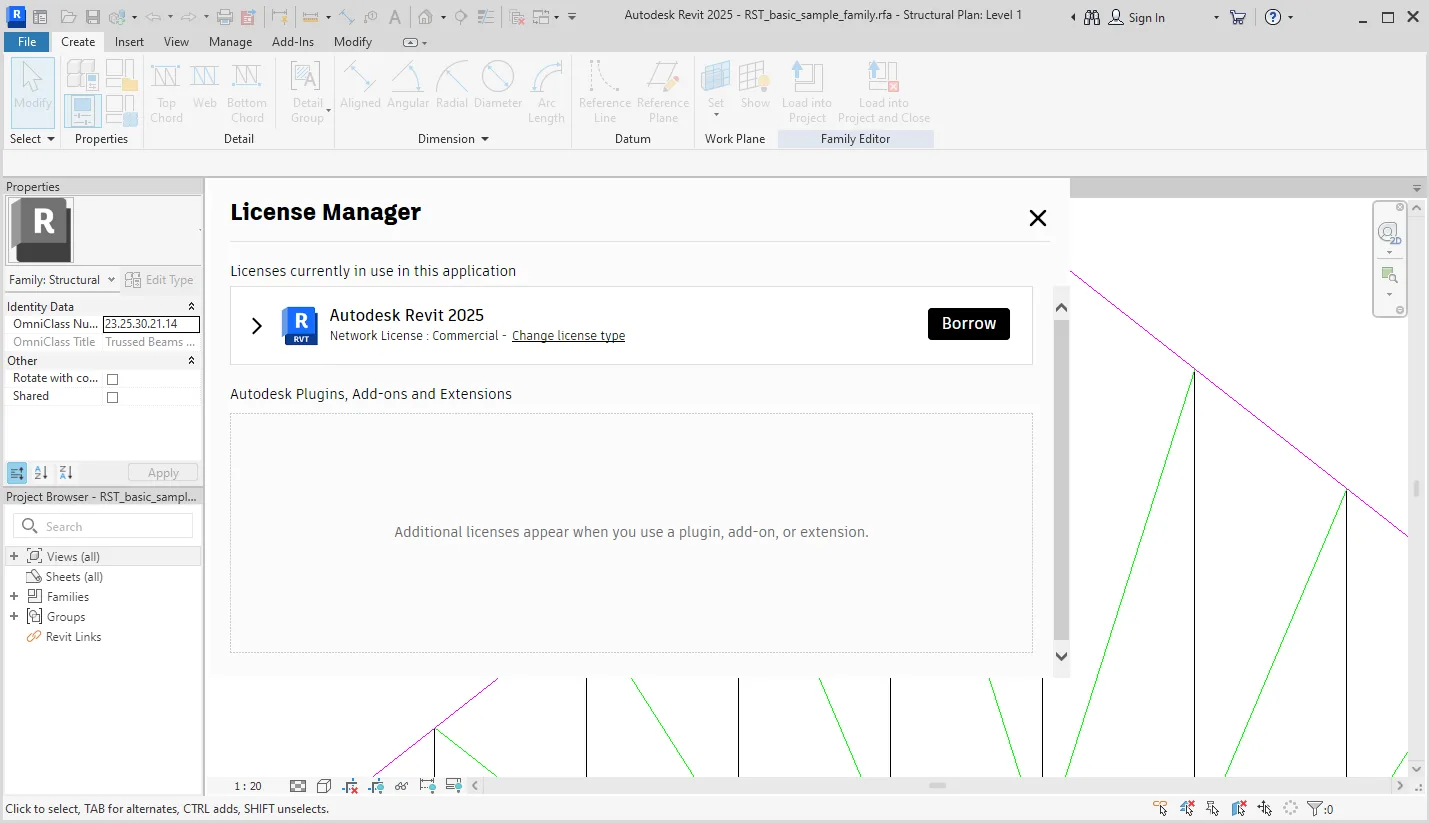Expand the Families tree node

[x=14, y=596]
